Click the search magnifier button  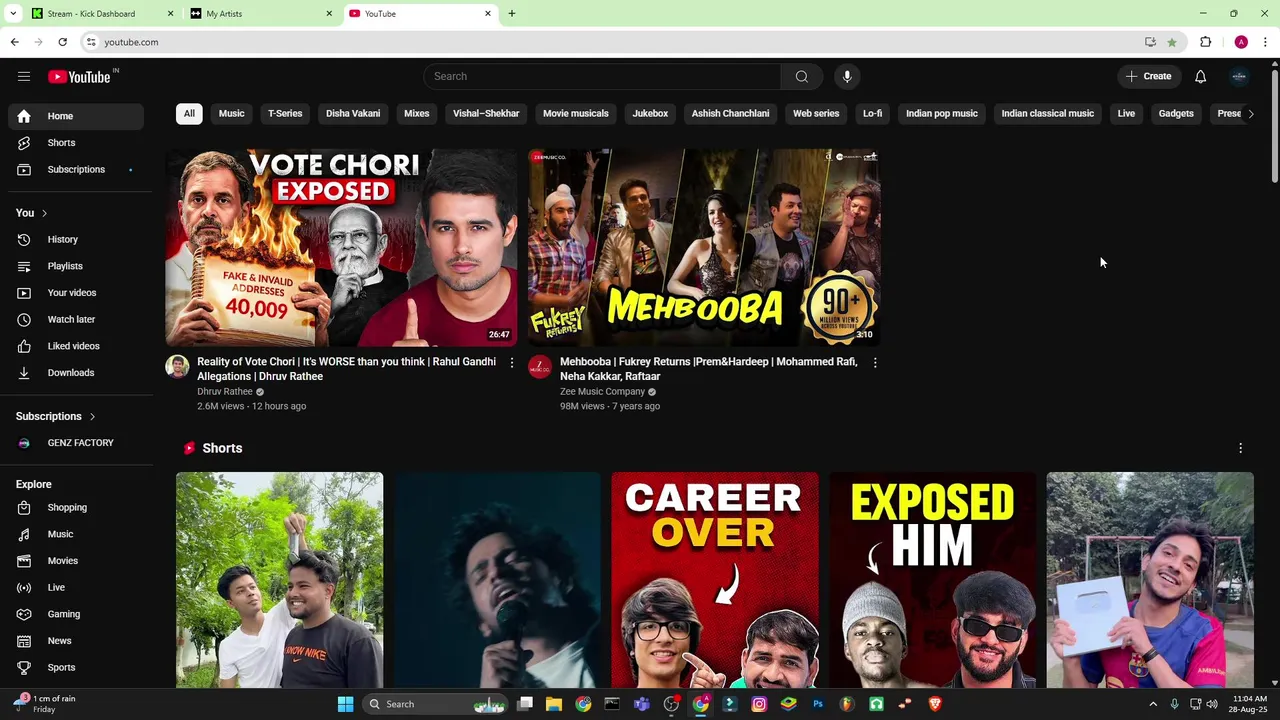(802, 76)
